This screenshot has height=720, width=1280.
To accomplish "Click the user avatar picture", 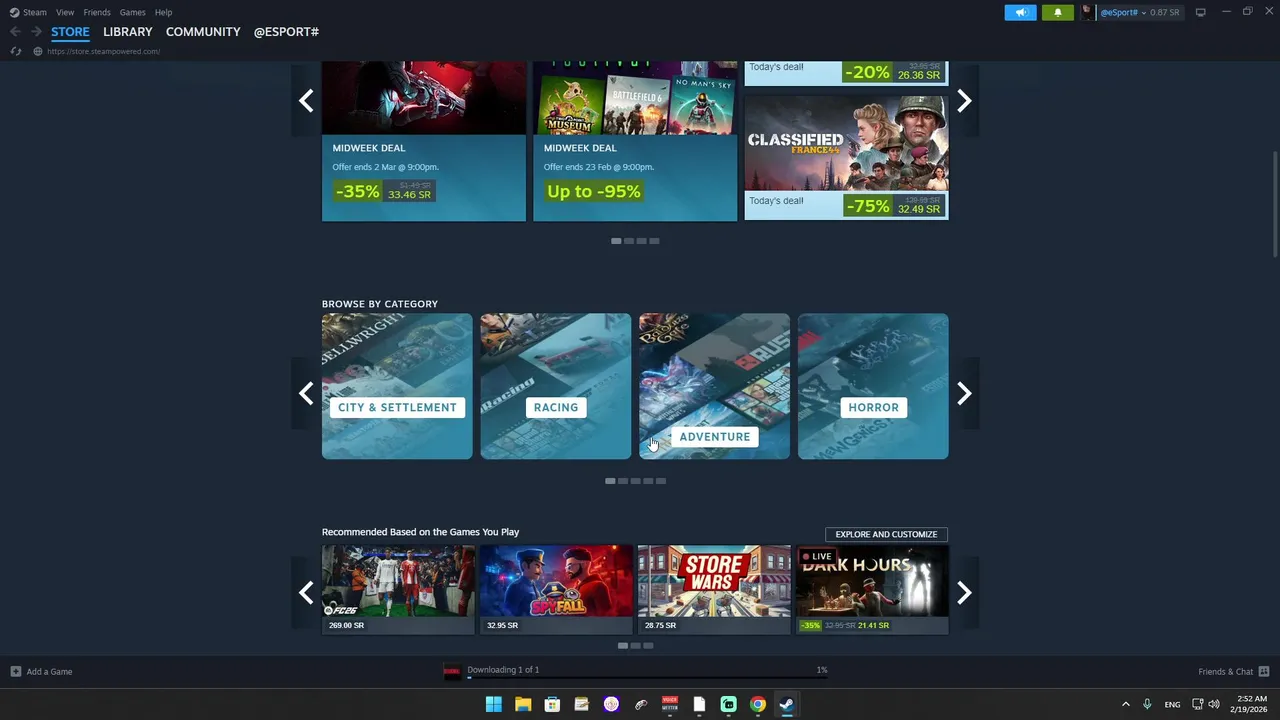I will (x=1088, y=12).
